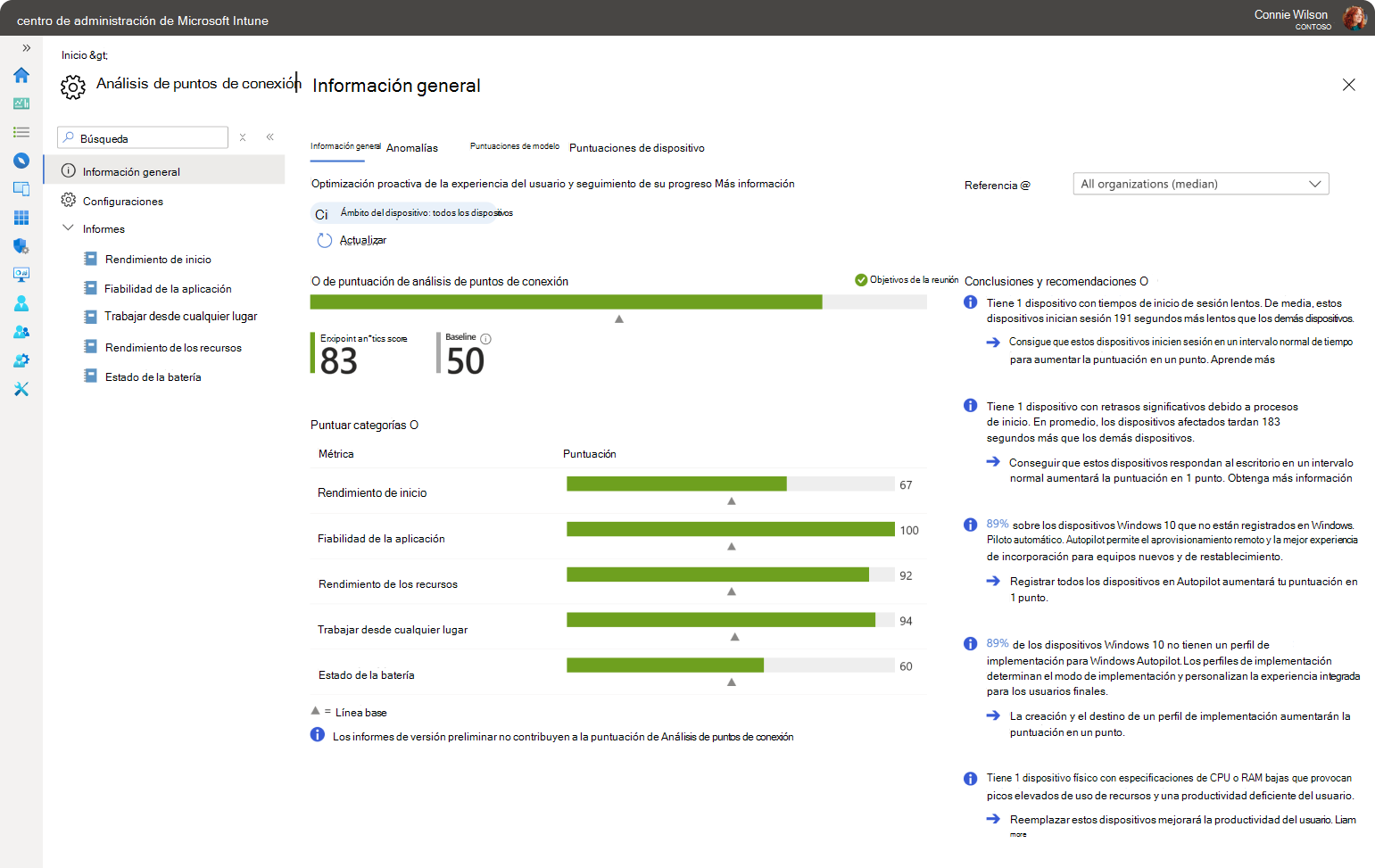Open the Puntuaciones de dispositivo tab
The width and height of the screenshot is (1375, 868).
[636, 147]
